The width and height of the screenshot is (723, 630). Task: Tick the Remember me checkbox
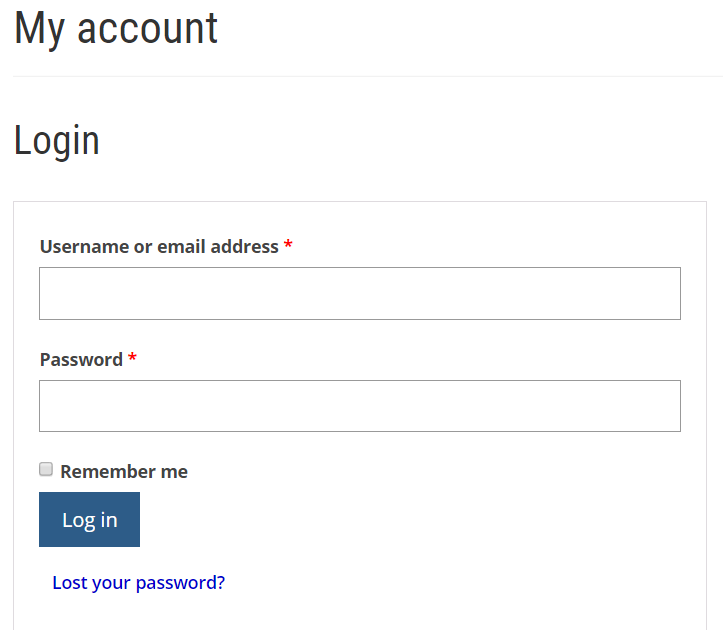pyautogui.click(x=46, y=469)
